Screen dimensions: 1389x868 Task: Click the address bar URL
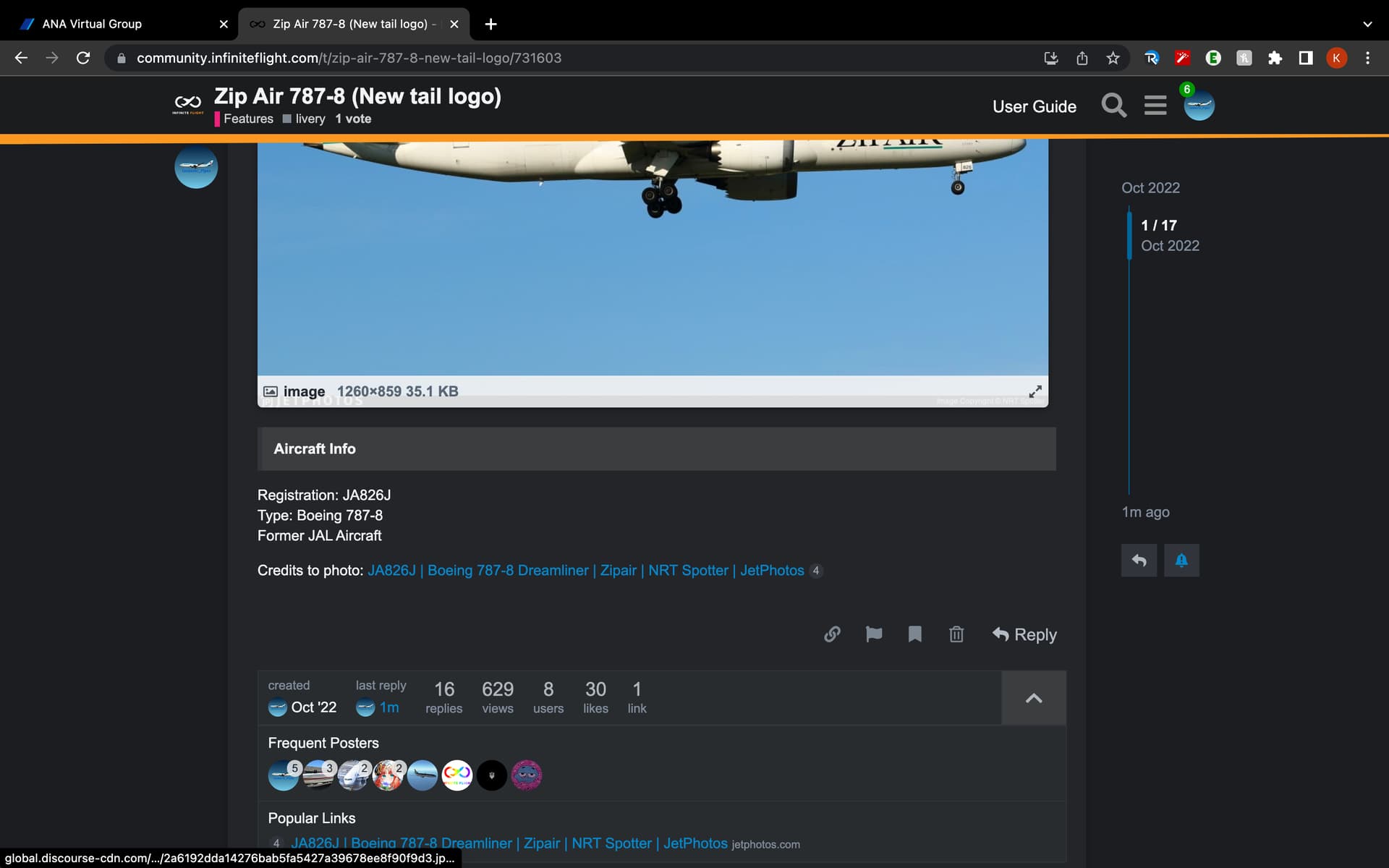[349, 58]
